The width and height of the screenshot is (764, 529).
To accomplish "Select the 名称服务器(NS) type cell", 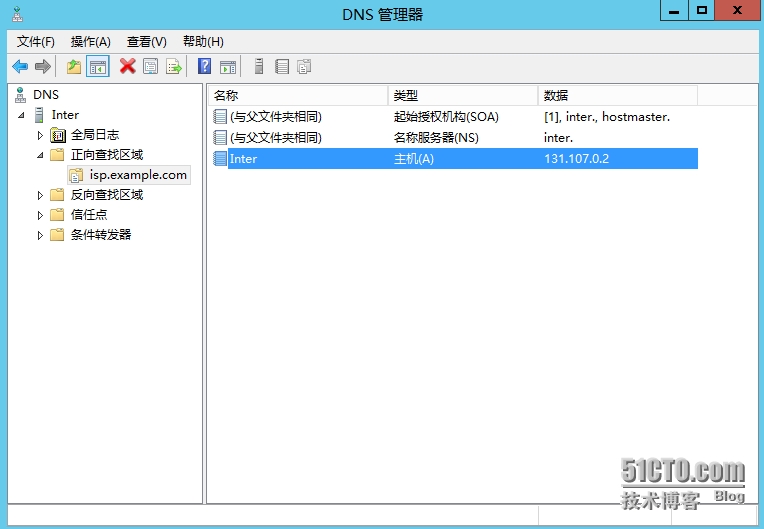I will [436, 138].
